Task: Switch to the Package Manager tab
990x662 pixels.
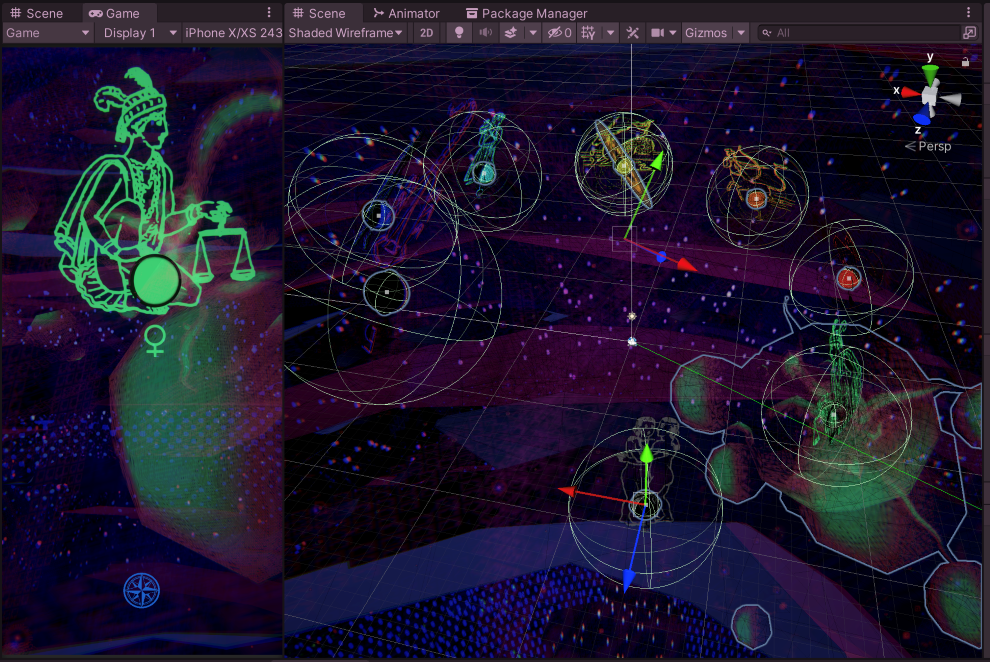Action: 526,13
